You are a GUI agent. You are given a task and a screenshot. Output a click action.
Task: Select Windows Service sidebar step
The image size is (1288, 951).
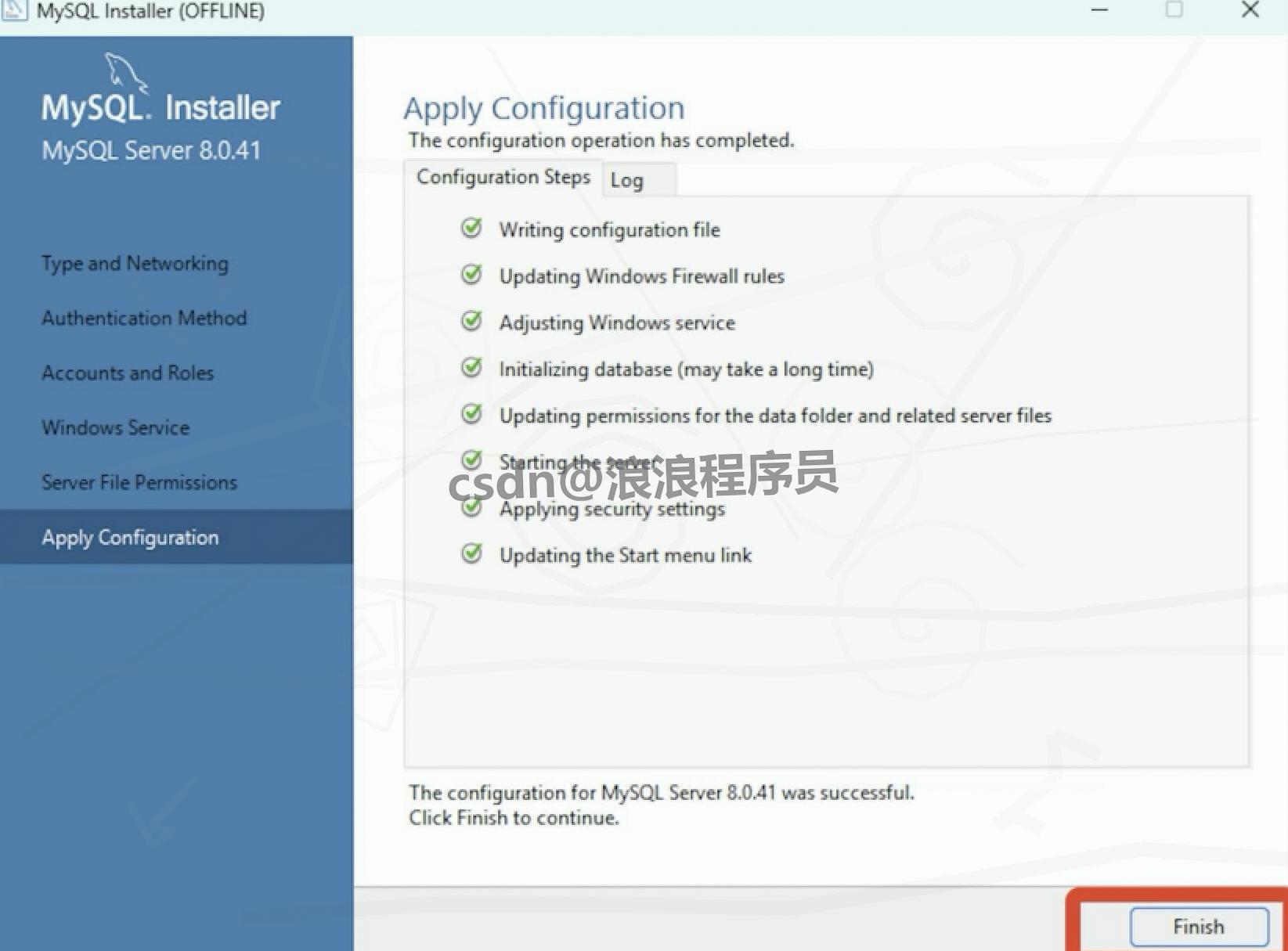pyautogui.click(x=116, y=427)
